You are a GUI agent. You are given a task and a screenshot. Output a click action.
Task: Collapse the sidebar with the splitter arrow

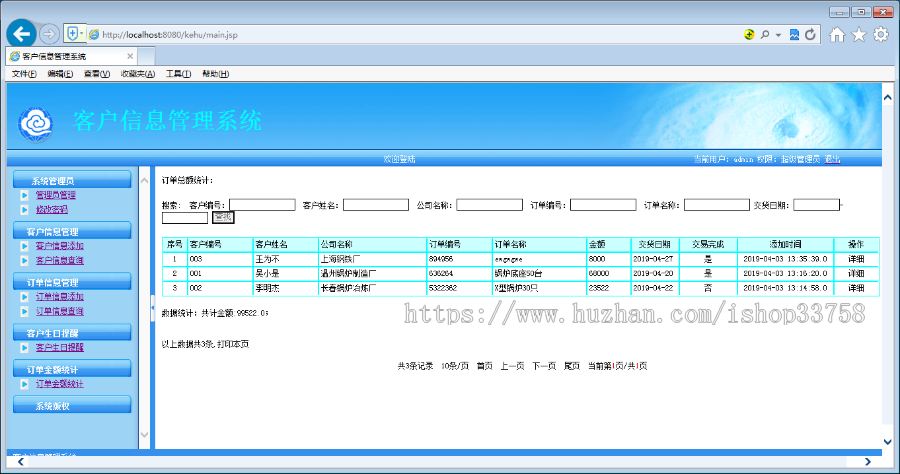[152, 308]
